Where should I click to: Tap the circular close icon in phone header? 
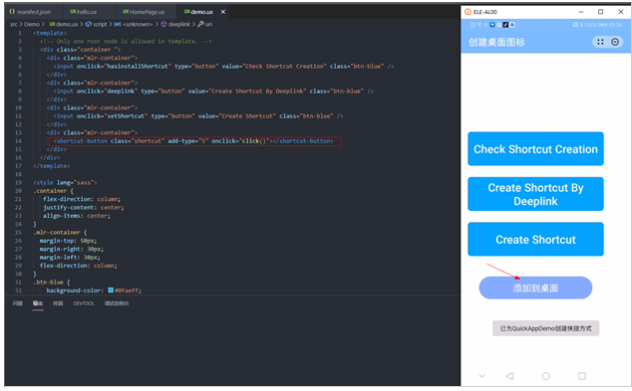pos(615,42)
